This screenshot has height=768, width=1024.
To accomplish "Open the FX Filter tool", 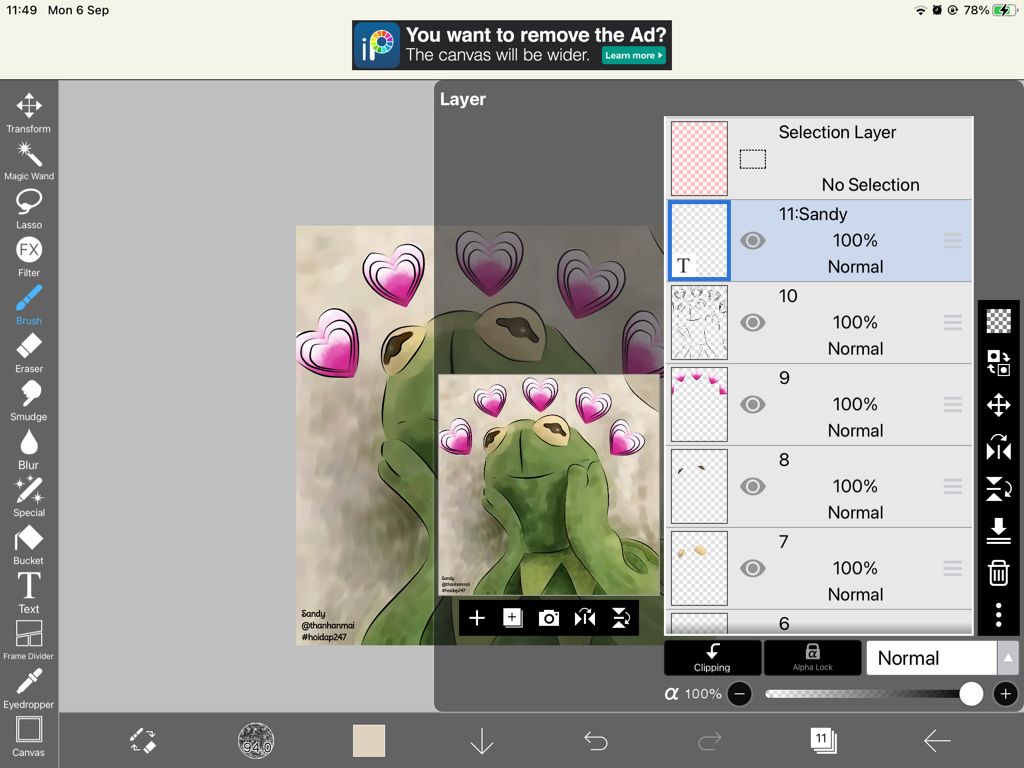I will tap(29, 257).
